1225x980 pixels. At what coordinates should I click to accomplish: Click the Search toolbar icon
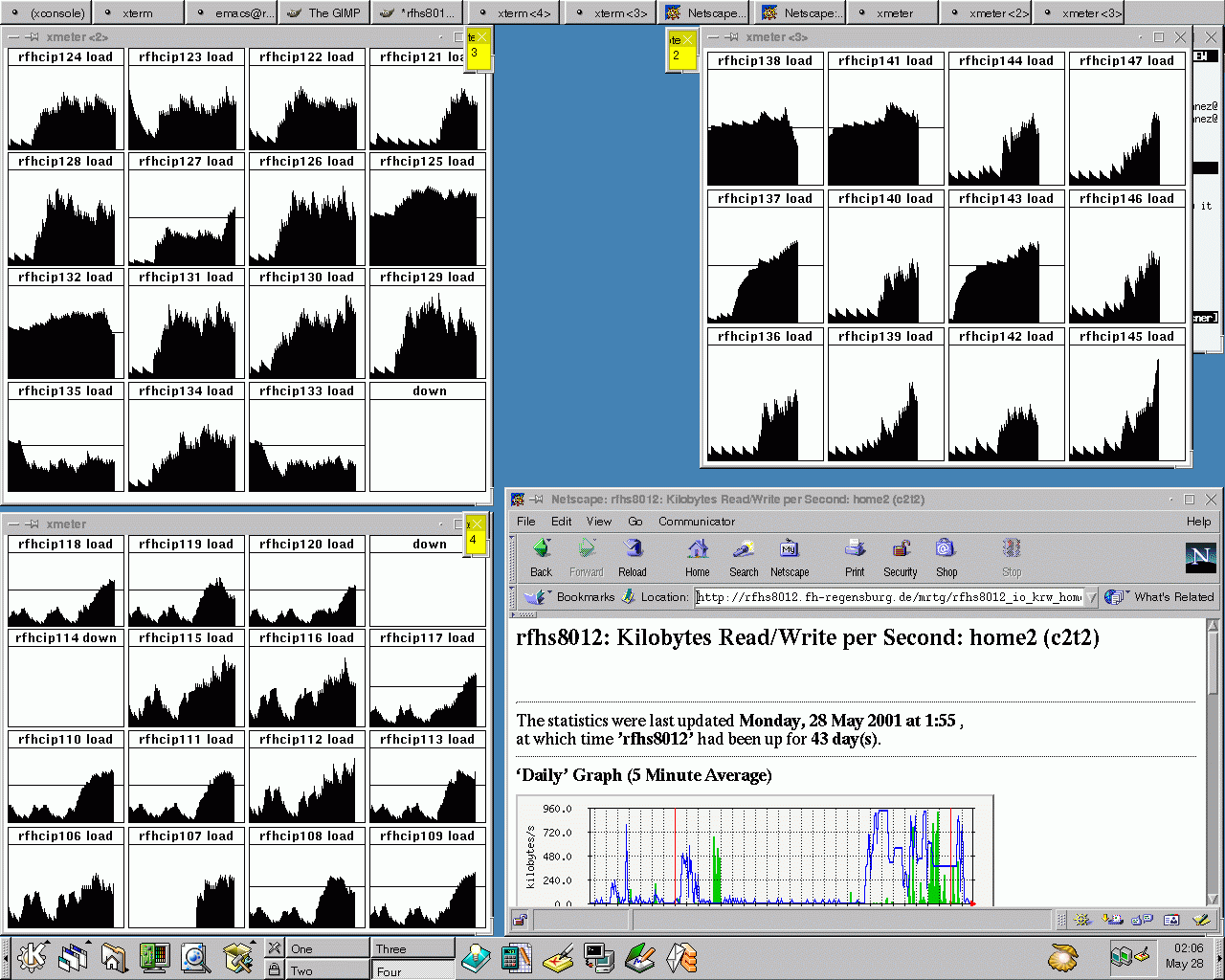(744, 557)
